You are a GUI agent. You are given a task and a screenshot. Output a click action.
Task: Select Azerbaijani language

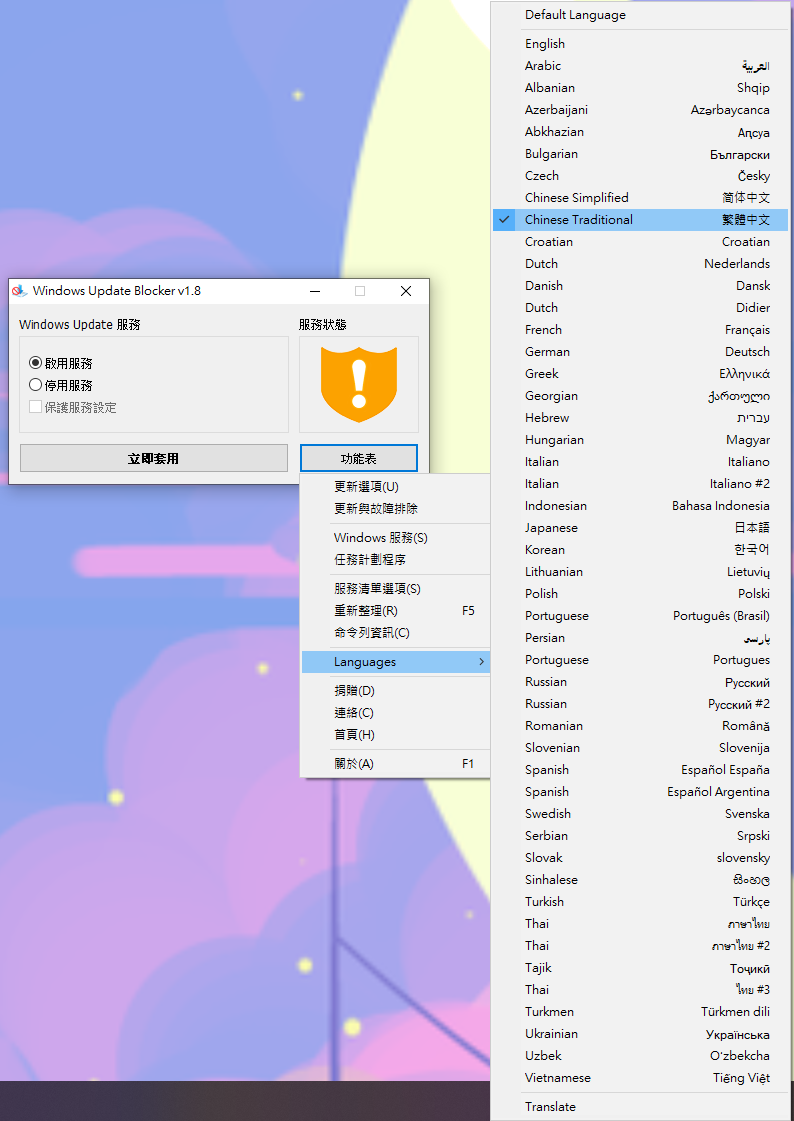(x=640, y=110)
